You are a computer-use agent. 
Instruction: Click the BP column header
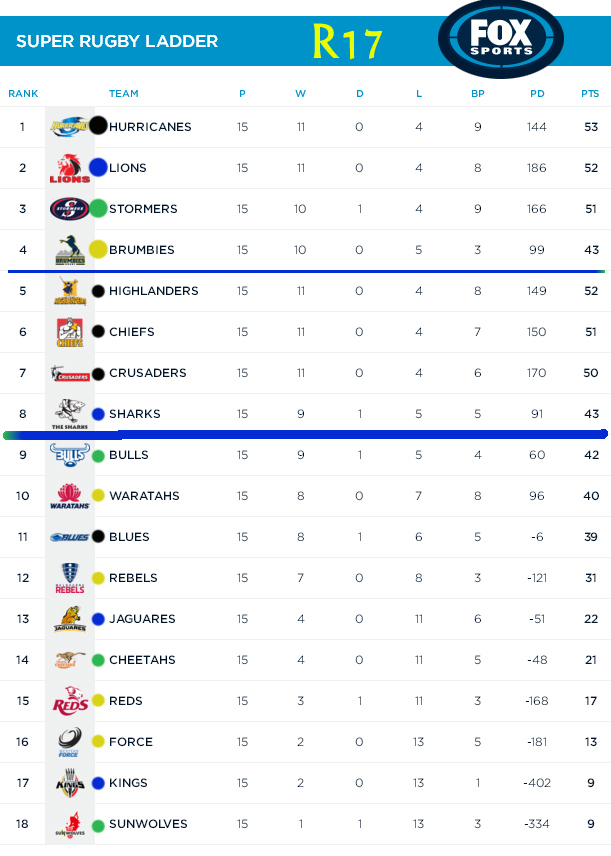pos(478,94)
